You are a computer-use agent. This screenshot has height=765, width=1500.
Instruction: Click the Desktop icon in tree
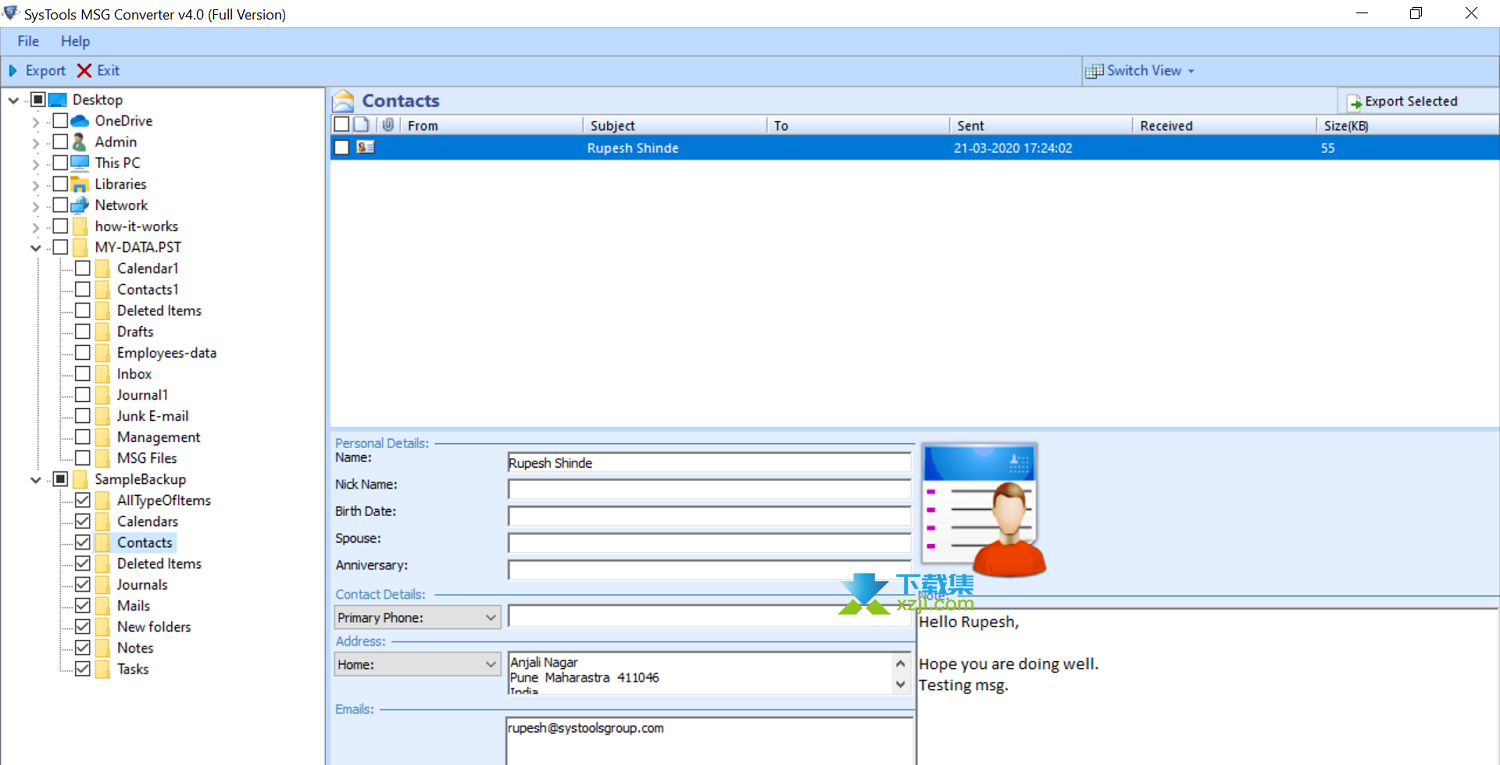58,100
